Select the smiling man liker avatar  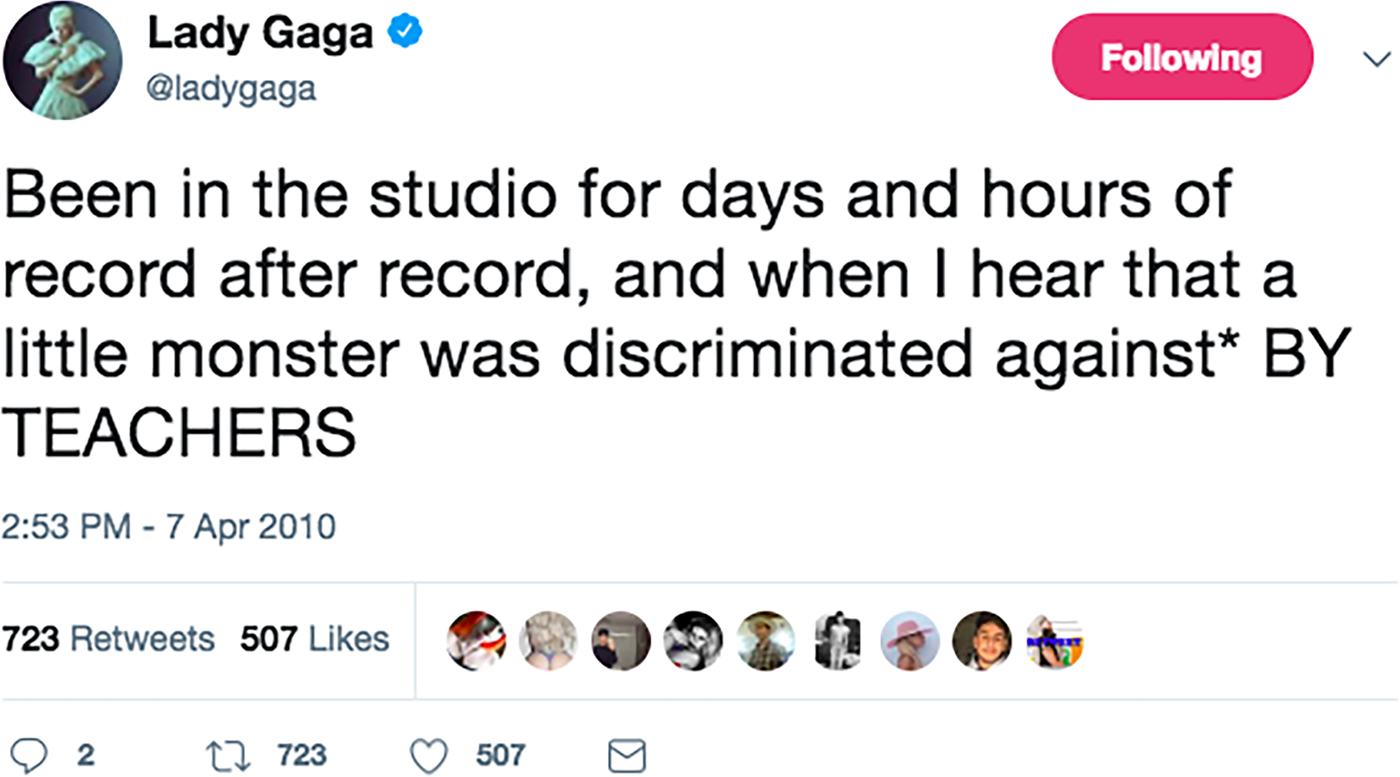[x=982, y=640]
